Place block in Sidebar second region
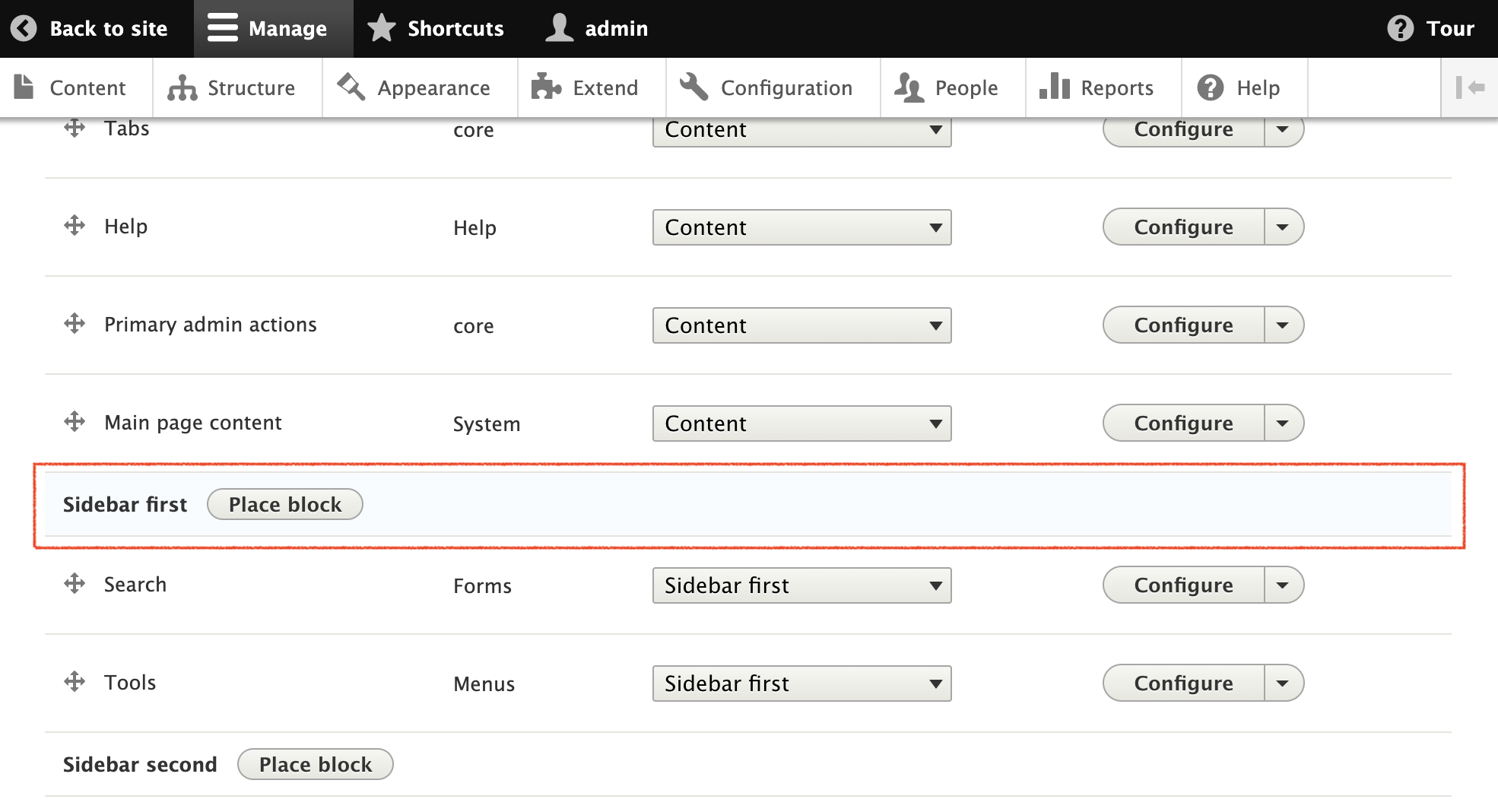 click(x=316, y=765)
